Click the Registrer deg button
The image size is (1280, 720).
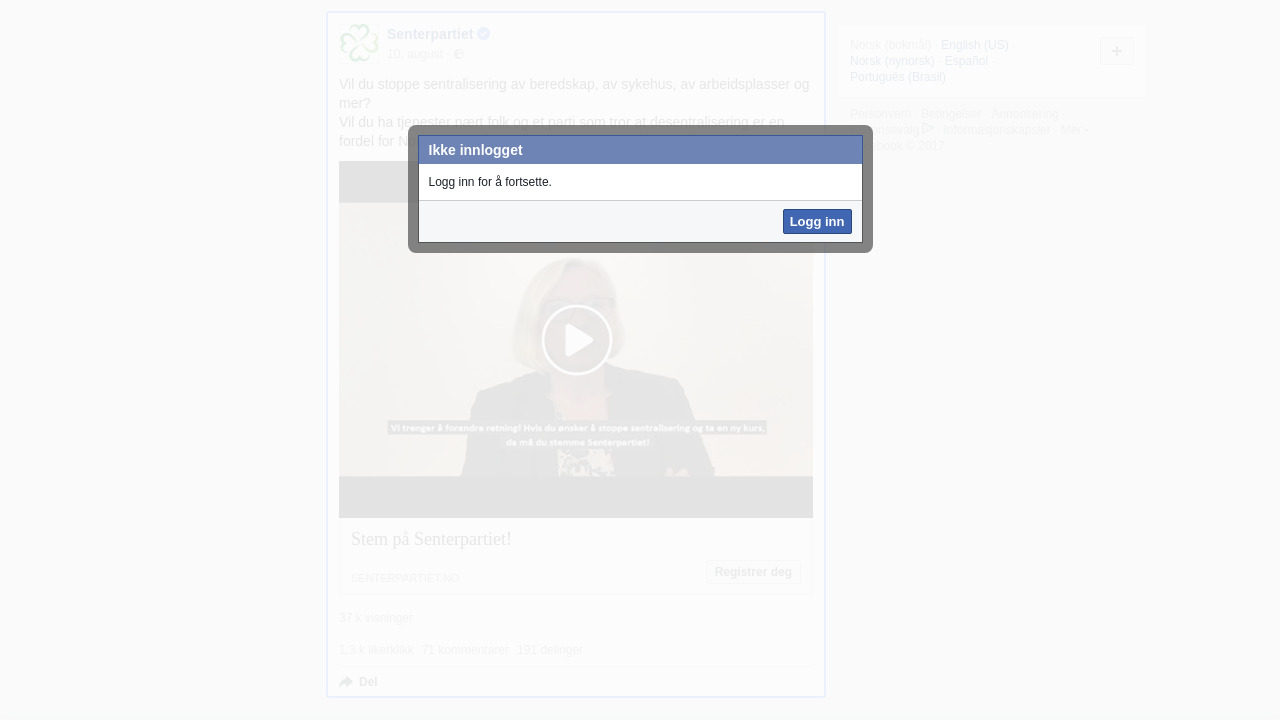click(x=753, y=572)
